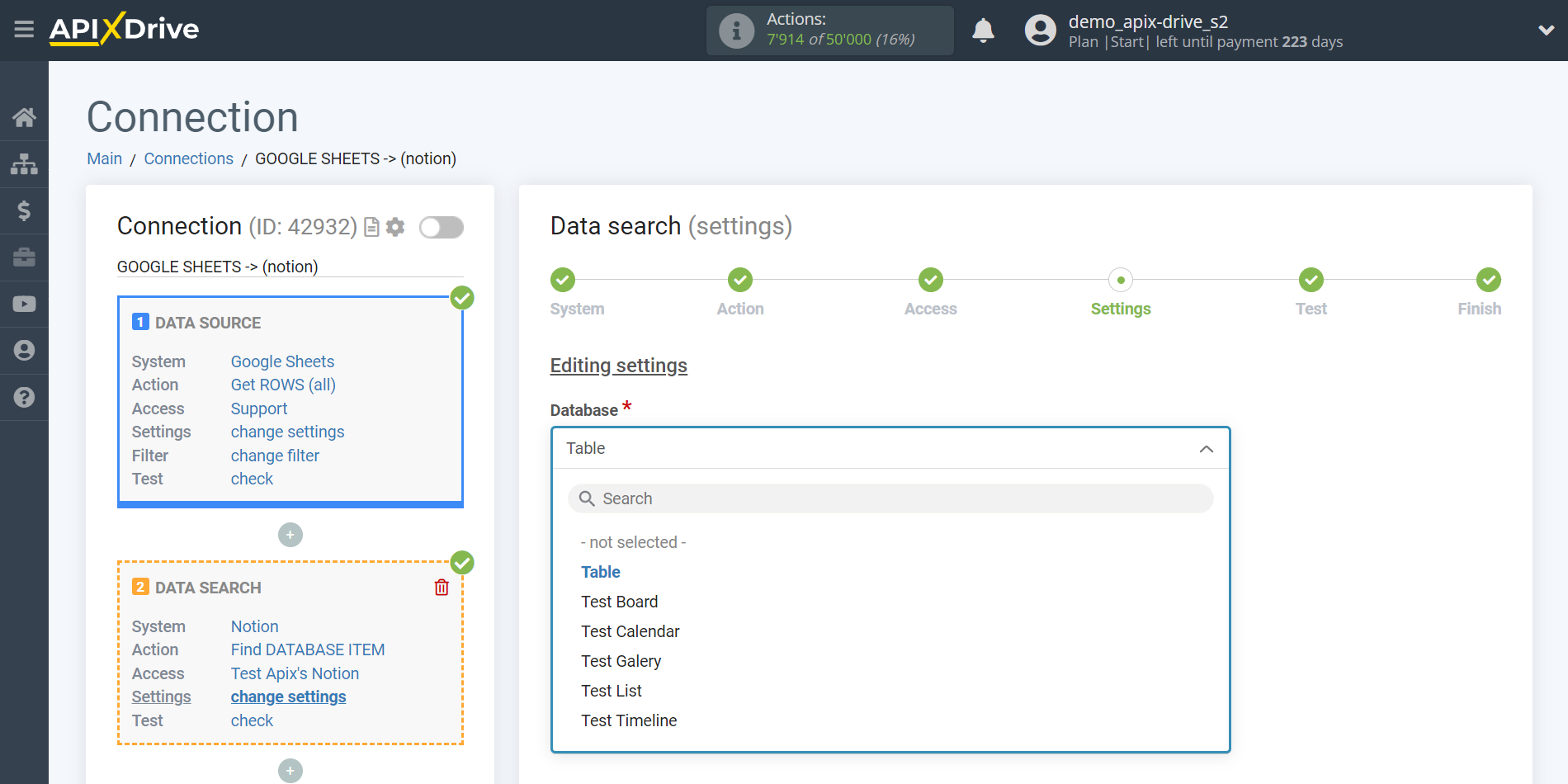Viewport: 1568px width, 784px height.
Task: Click change filter link
Action: [x=275, y=456]
